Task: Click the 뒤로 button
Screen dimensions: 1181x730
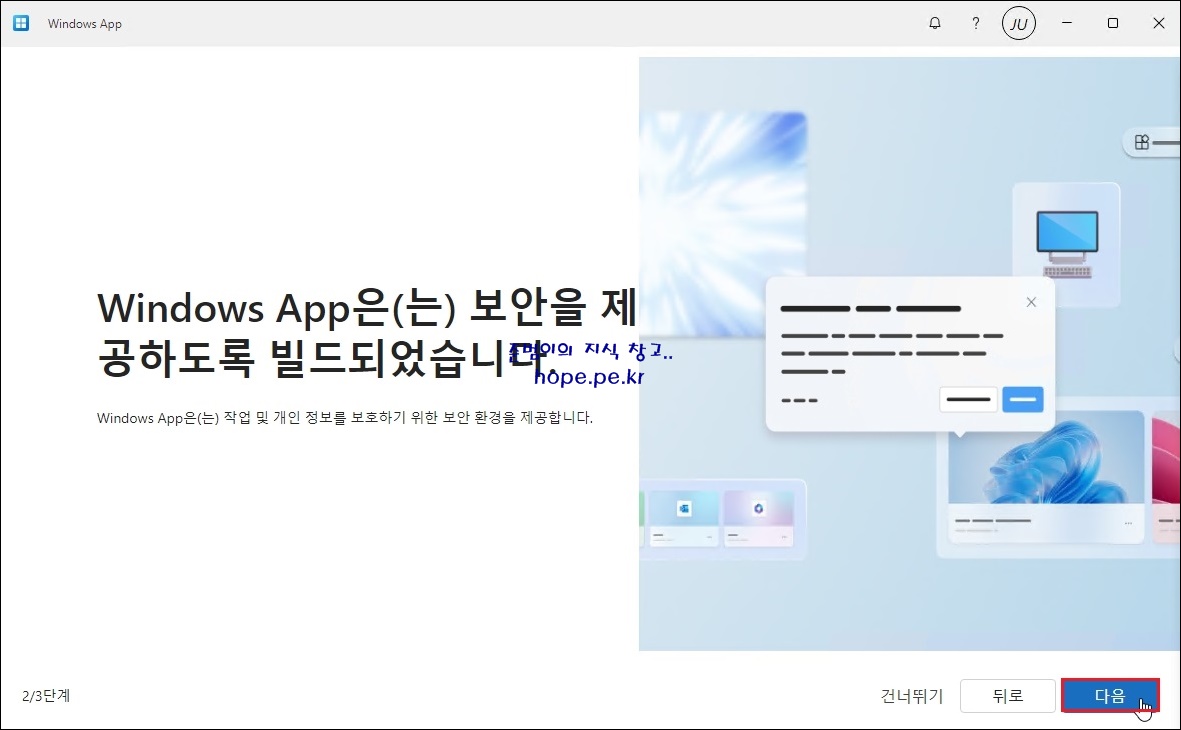Action: pyautogui.click(x=1007, y=695)
